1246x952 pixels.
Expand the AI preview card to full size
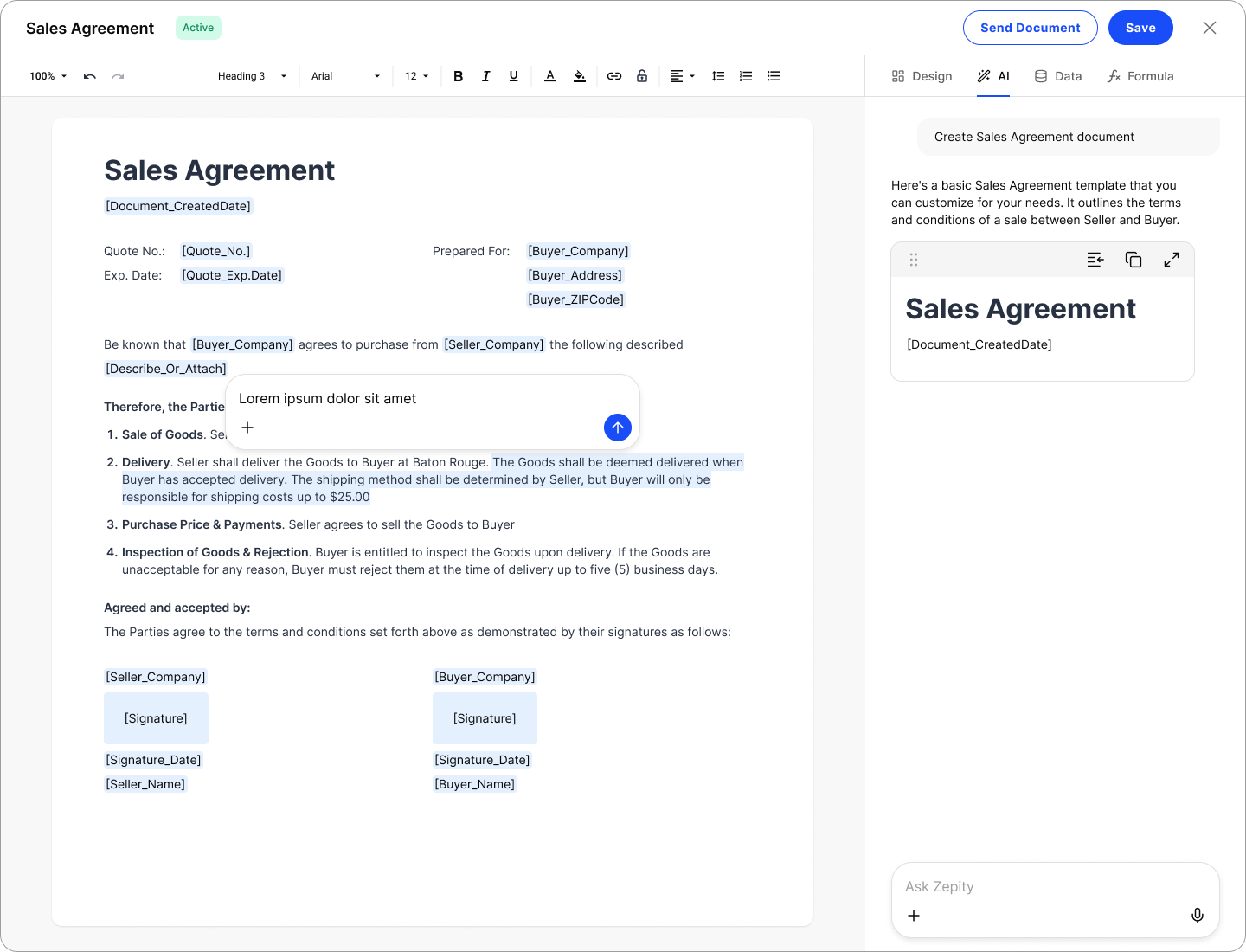point(1172,260)
